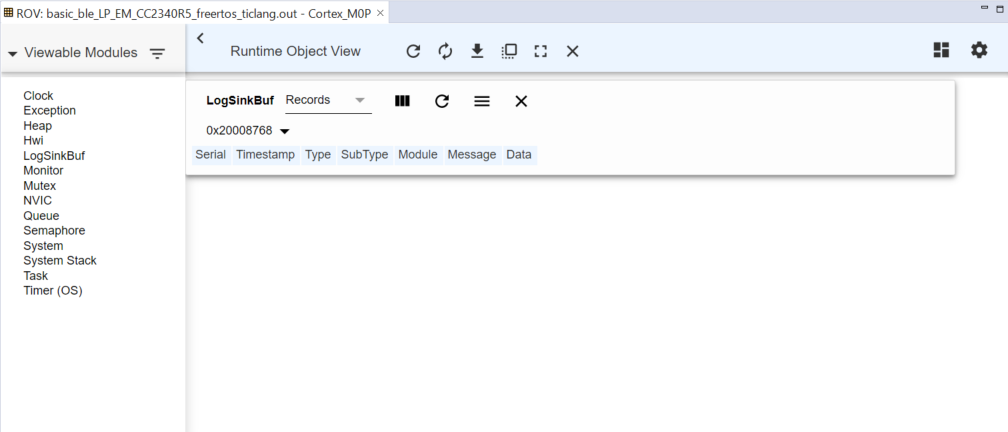Select the Heap module

pyautogui.click(x=38, y=126)
